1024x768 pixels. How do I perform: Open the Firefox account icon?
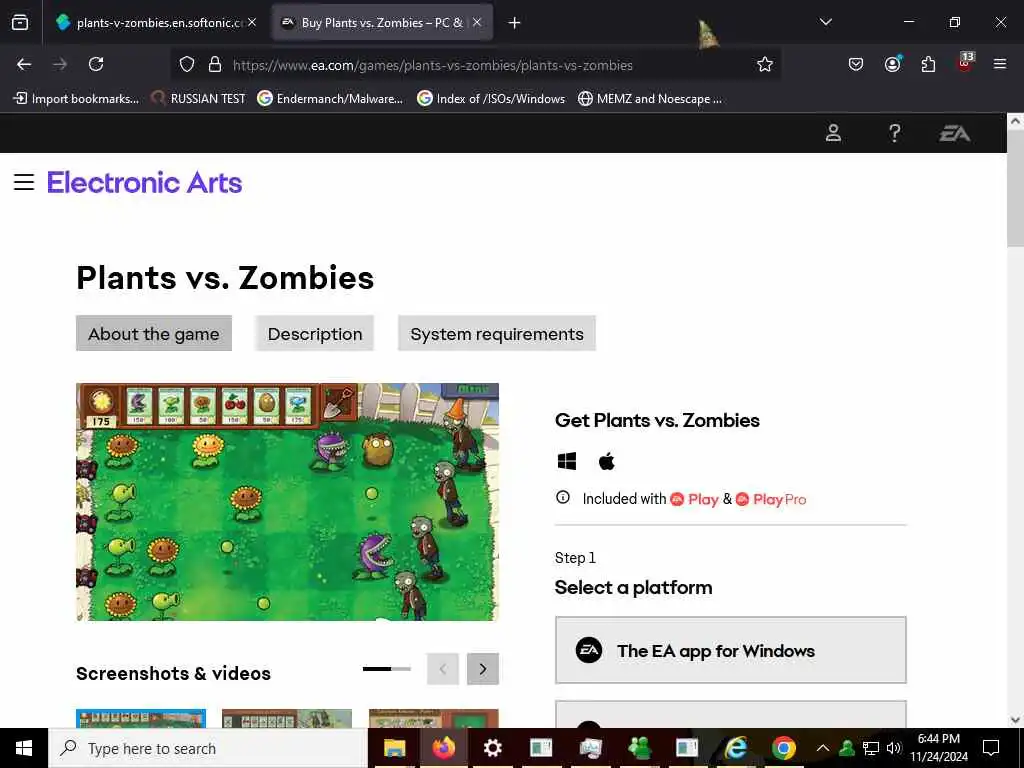[x=892, y=63]
